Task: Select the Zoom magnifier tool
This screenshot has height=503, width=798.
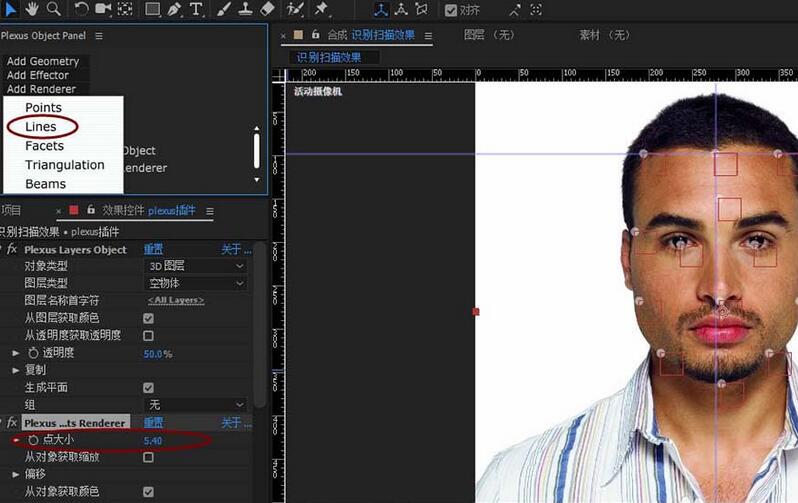Action: point(53,10)
